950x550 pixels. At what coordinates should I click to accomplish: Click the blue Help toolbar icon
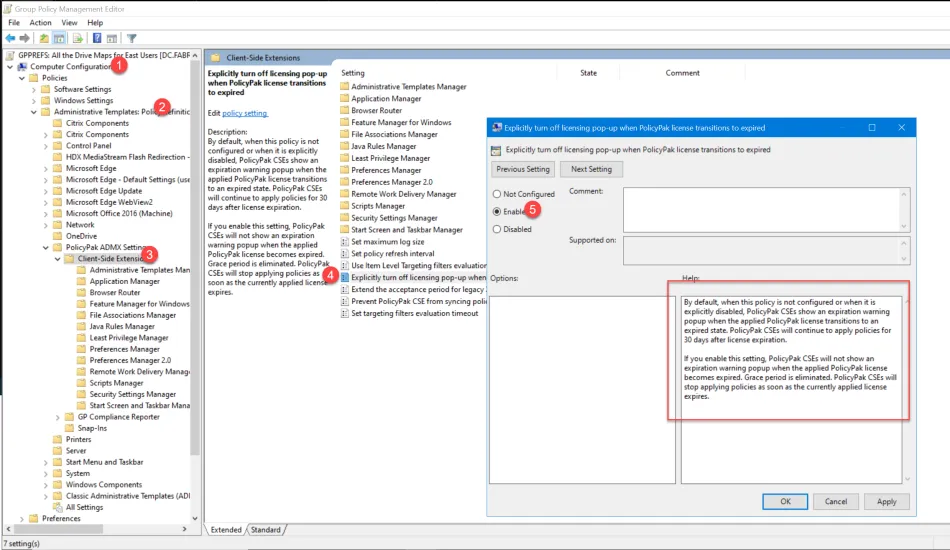pos(97,38)
